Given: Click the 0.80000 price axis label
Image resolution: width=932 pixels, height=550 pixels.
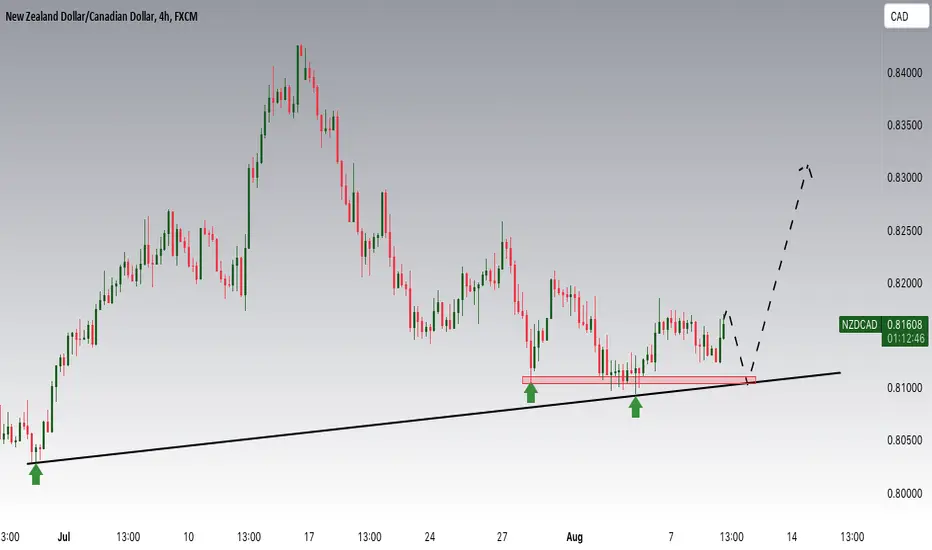Looking at the screenshot, I should tap(905, 494).
